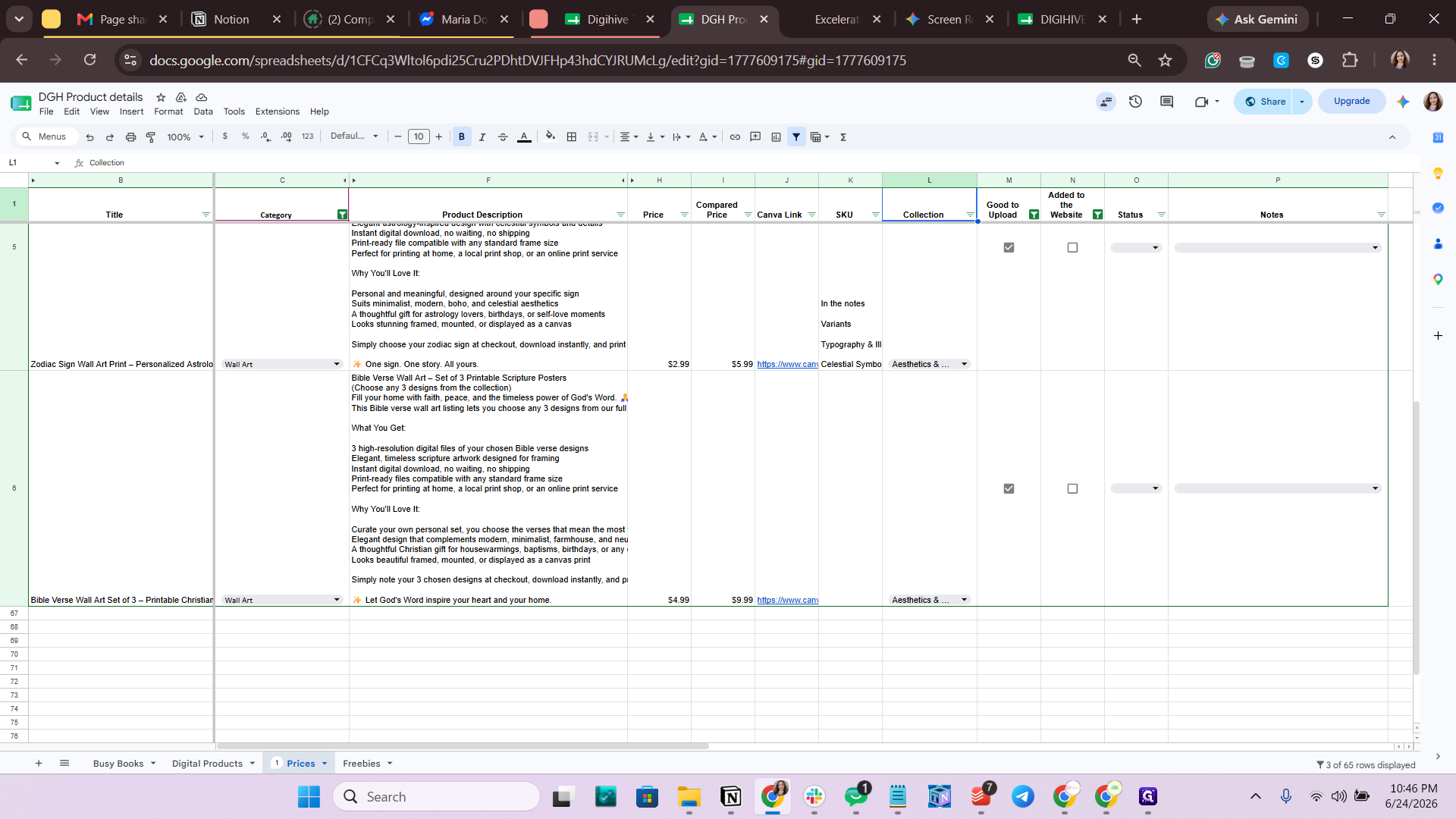Toggle bold formatting in toolbar
The height and width of the screenshot is (819, 1456).
click(x=461, y=136)
